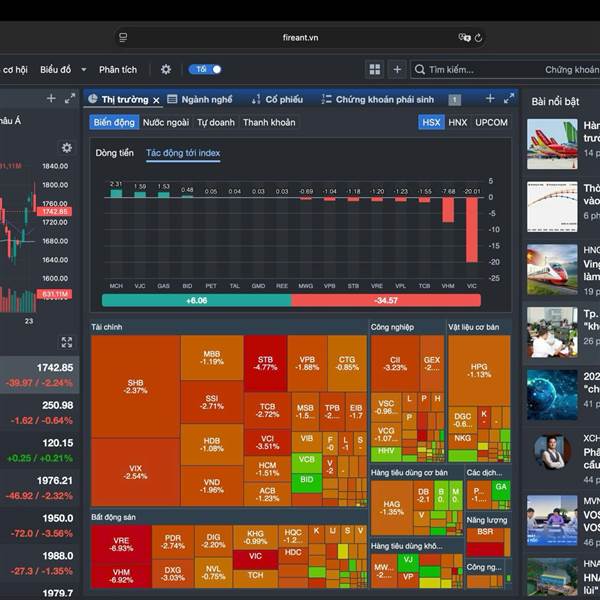Expand the left chart panel
This screenshot has height=600, width=600.
click(x=70, y=98)
